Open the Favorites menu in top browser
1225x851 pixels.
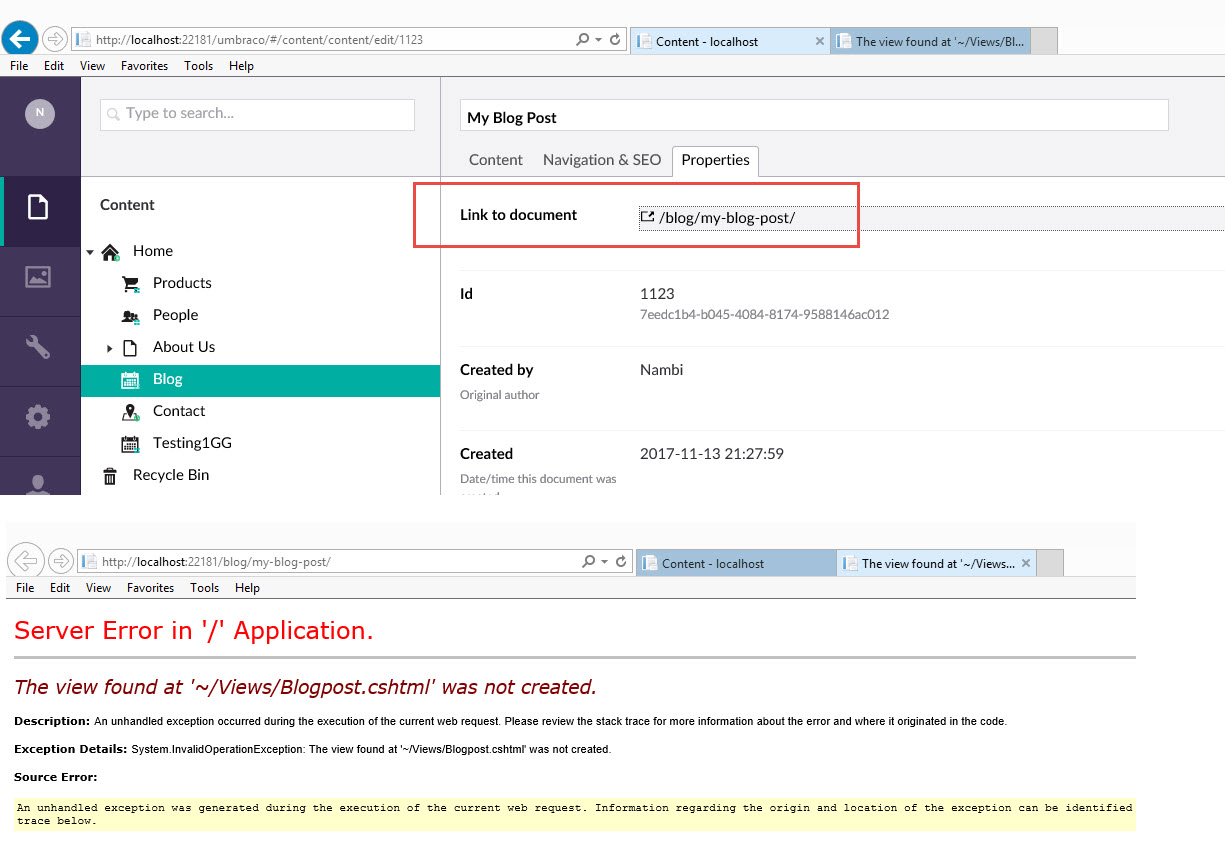click(144, 66)
